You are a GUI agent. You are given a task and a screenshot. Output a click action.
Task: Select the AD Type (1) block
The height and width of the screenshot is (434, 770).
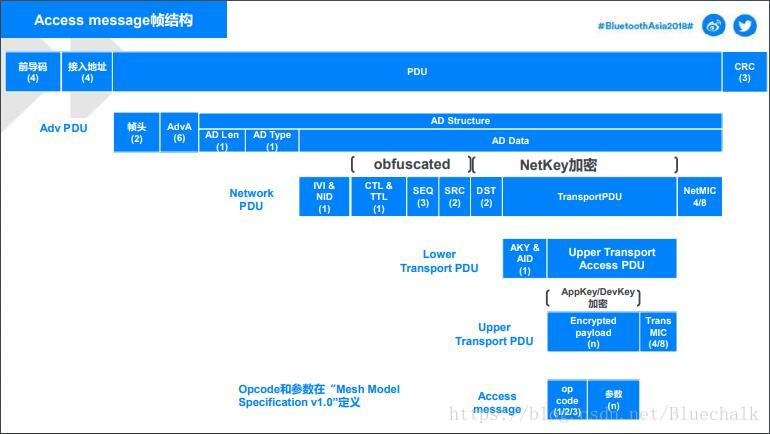point(272,140)
